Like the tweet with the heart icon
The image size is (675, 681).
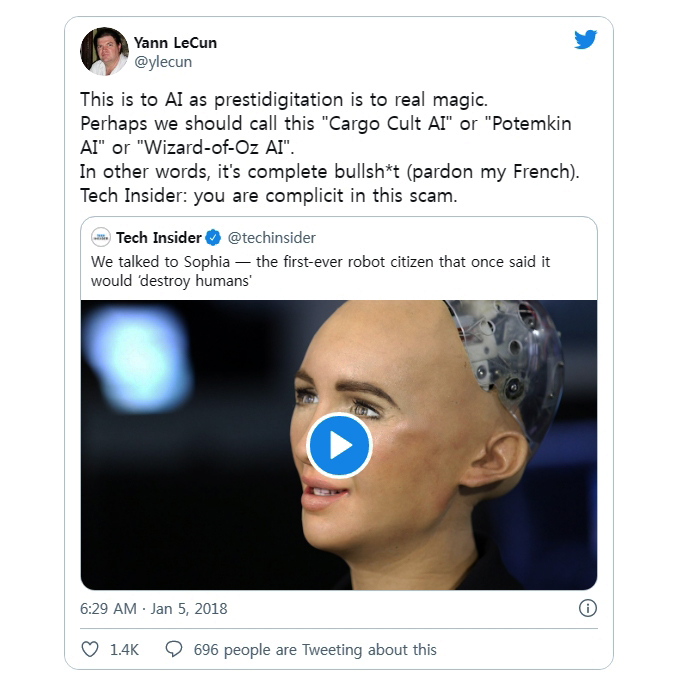[90, 649]
